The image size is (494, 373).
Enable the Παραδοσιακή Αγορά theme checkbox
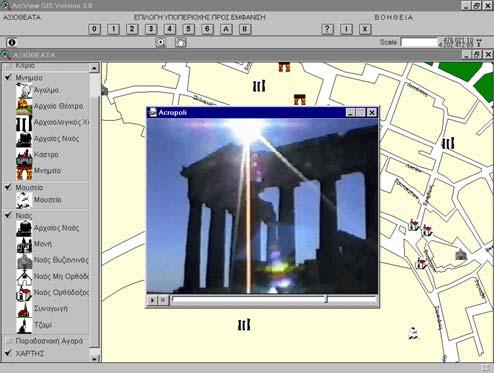(8, 341)
